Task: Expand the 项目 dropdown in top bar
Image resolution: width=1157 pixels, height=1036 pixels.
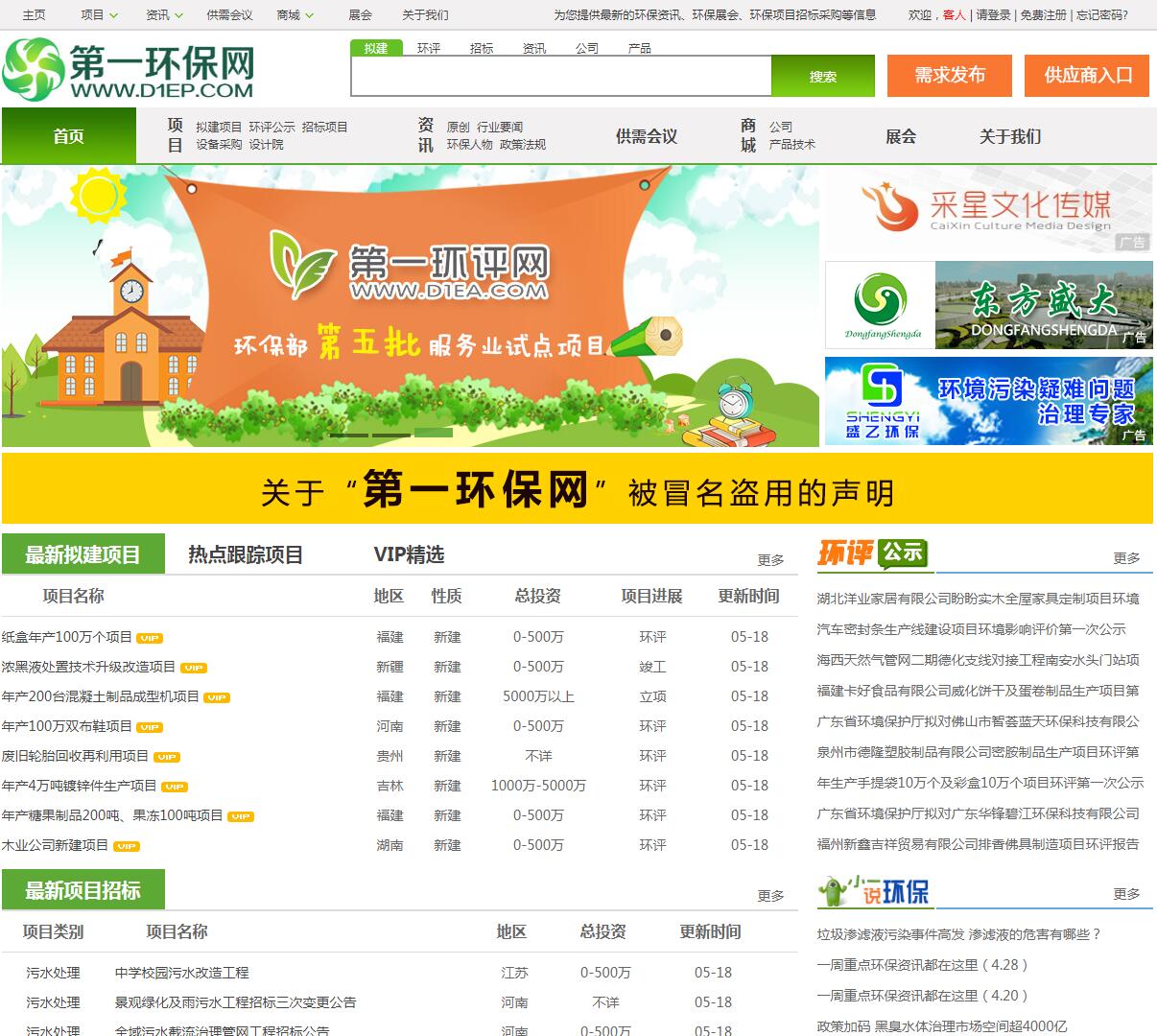Action: coord(99,15)
